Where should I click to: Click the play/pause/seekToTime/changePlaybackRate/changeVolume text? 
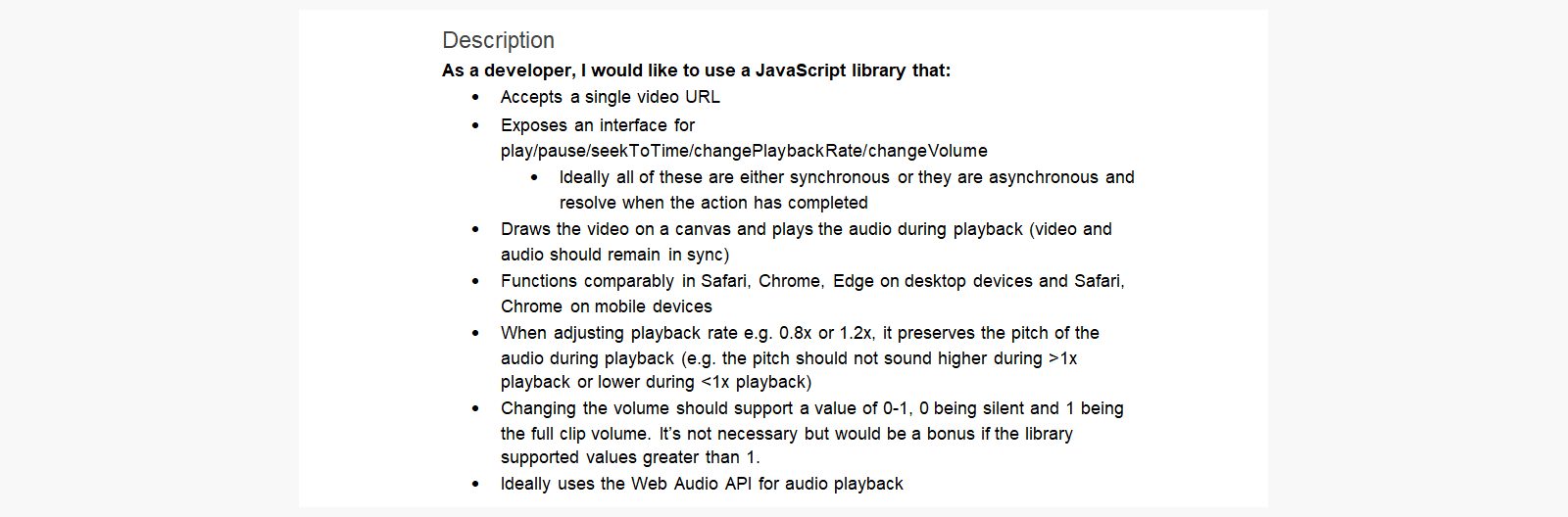tap(744, 151)
